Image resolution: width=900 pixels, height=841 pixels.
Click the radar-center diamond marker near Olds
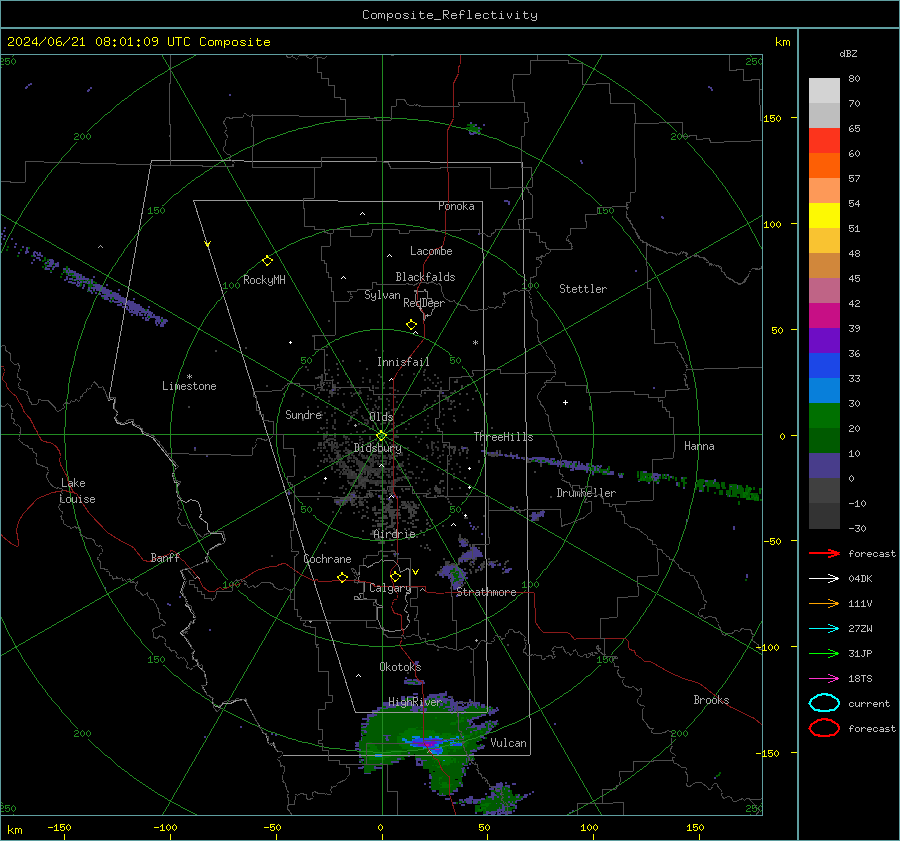[x=381, y=436]
